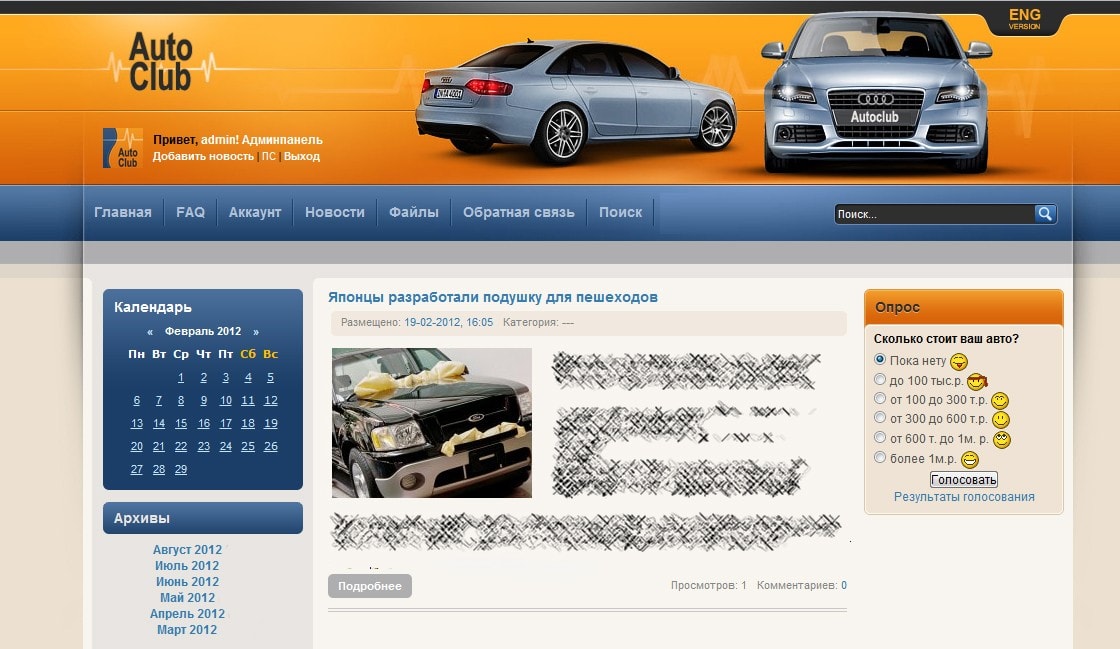Switch to the ENG version badge
The width and height of the screenshot is (1120, 649).
1024,19
